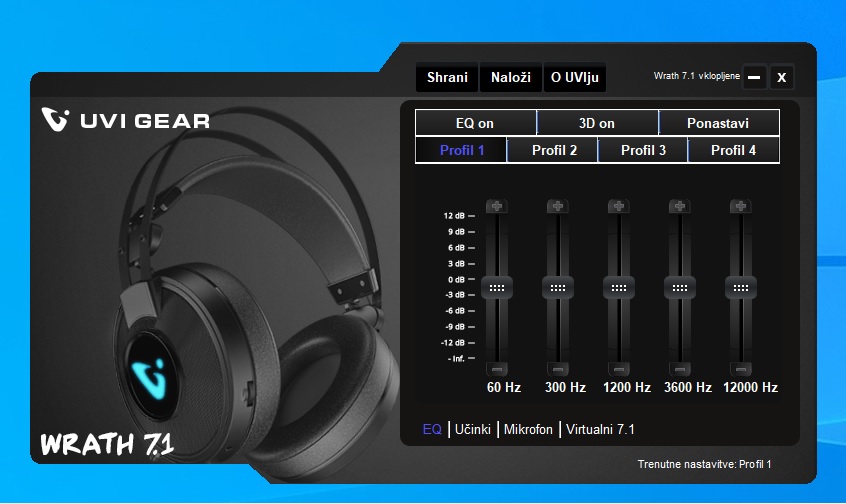Screen dimensions: 846x504
Task: Open the O UVIju about page
Action: tap(575, 77)
